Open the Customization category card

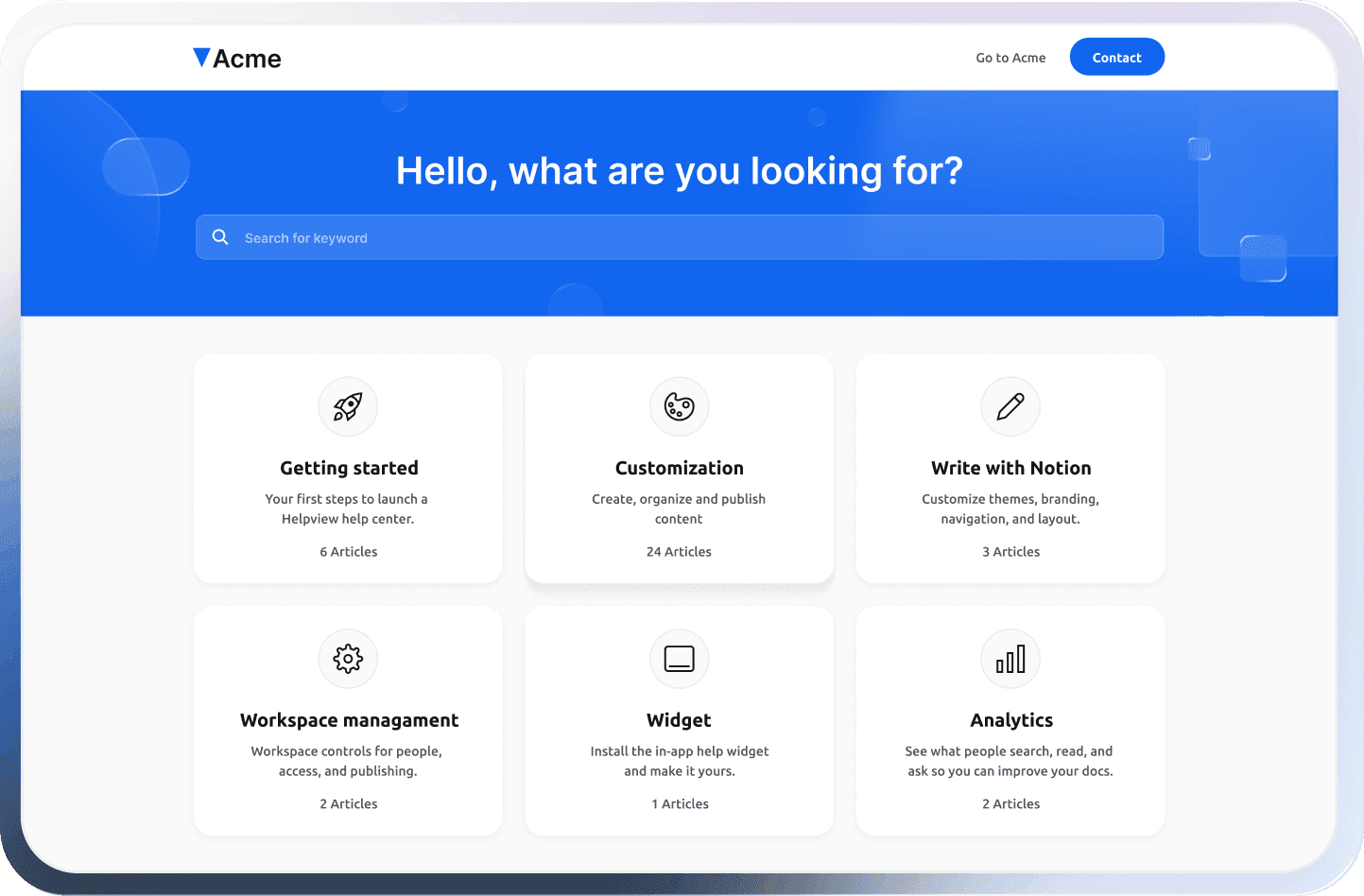(679, 468)
